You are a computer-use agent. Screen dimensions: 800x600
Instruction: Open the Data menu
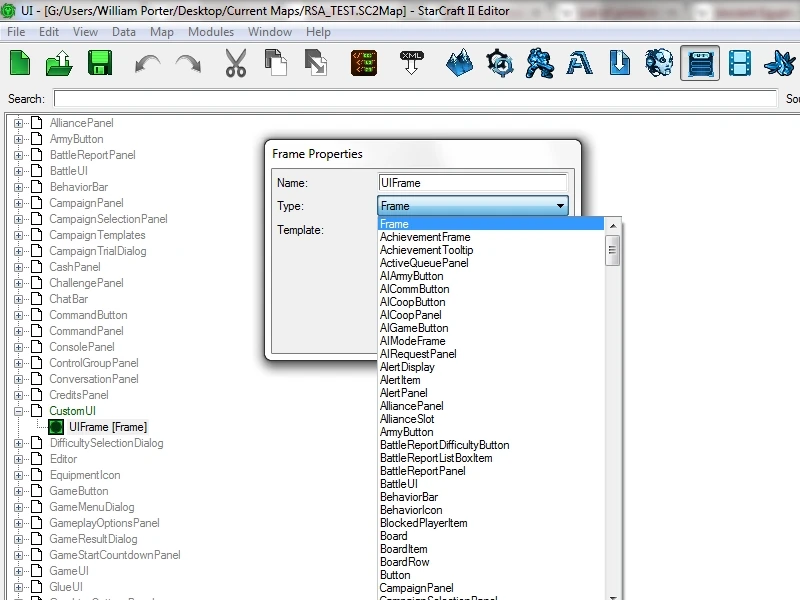point(124,32)
